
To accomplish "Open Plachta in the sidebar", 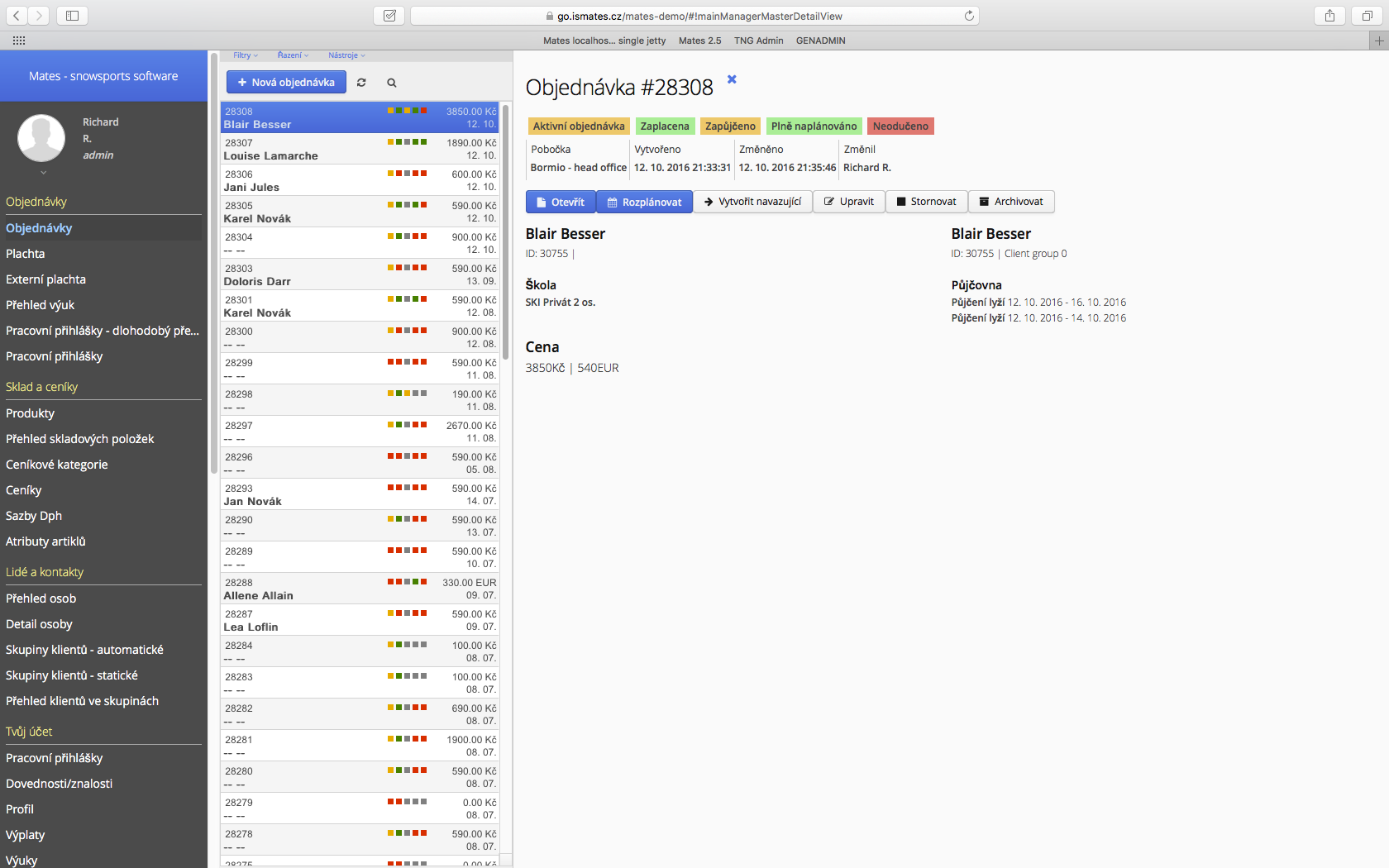I will tap(26, 254).
